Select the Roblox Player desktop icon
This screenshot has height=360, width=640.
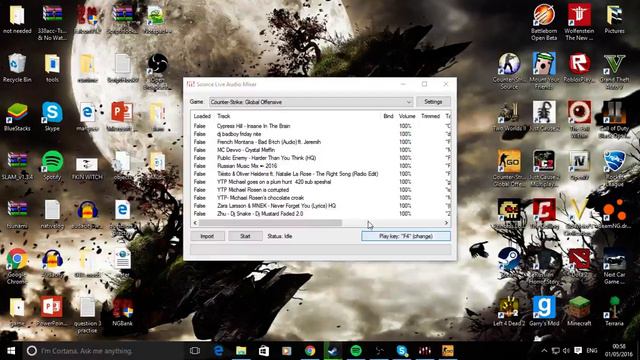(x=579, y=68)
